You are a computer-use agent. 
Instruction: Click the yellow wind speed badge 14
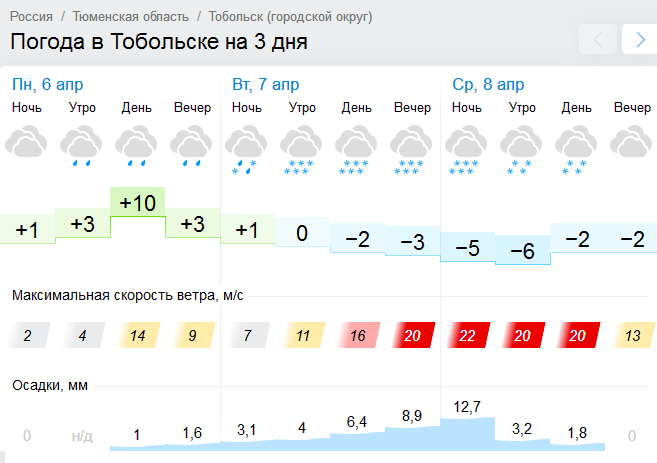[138, 335]
